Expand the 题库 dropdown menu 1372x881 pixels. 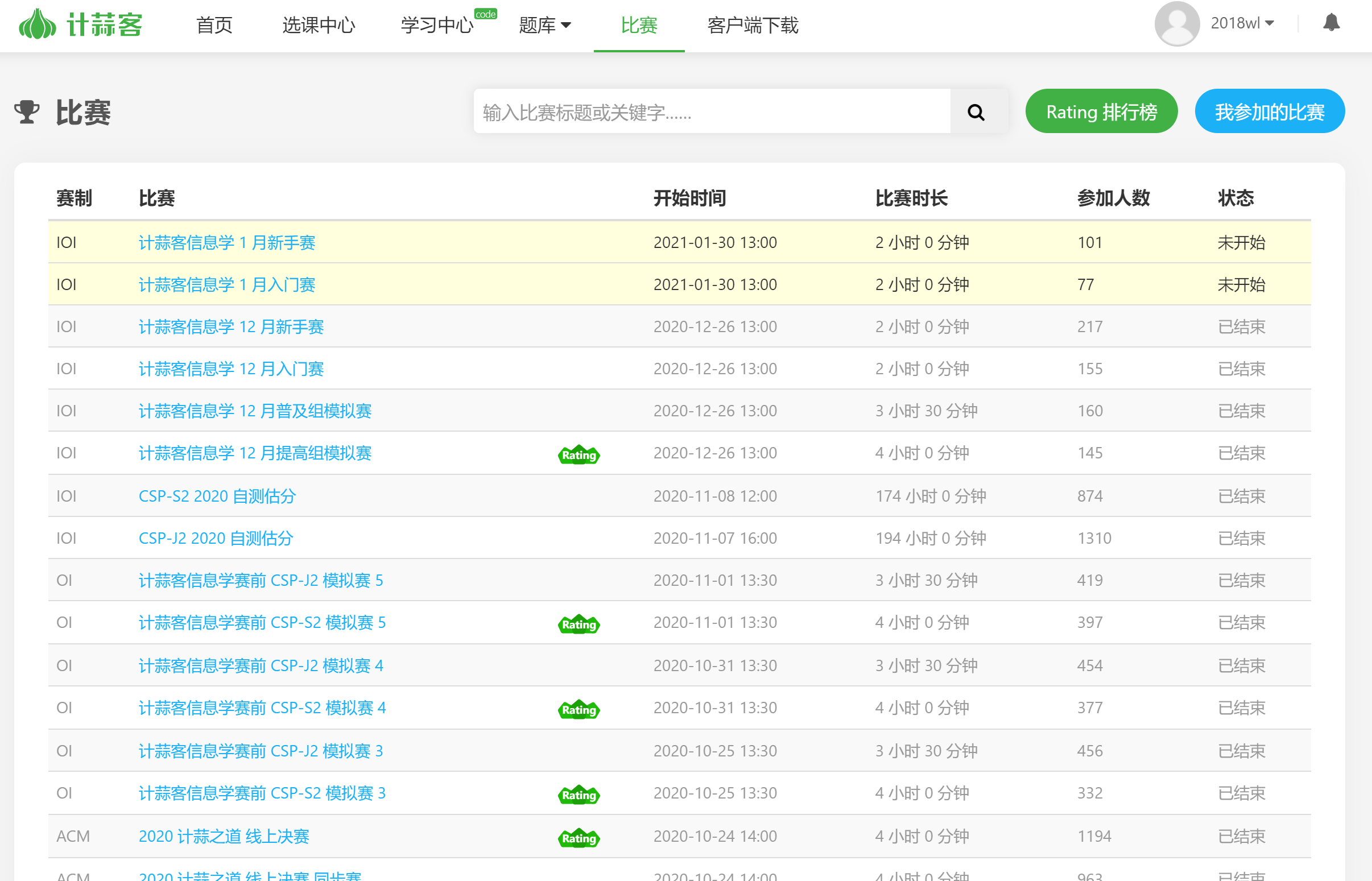545,25
